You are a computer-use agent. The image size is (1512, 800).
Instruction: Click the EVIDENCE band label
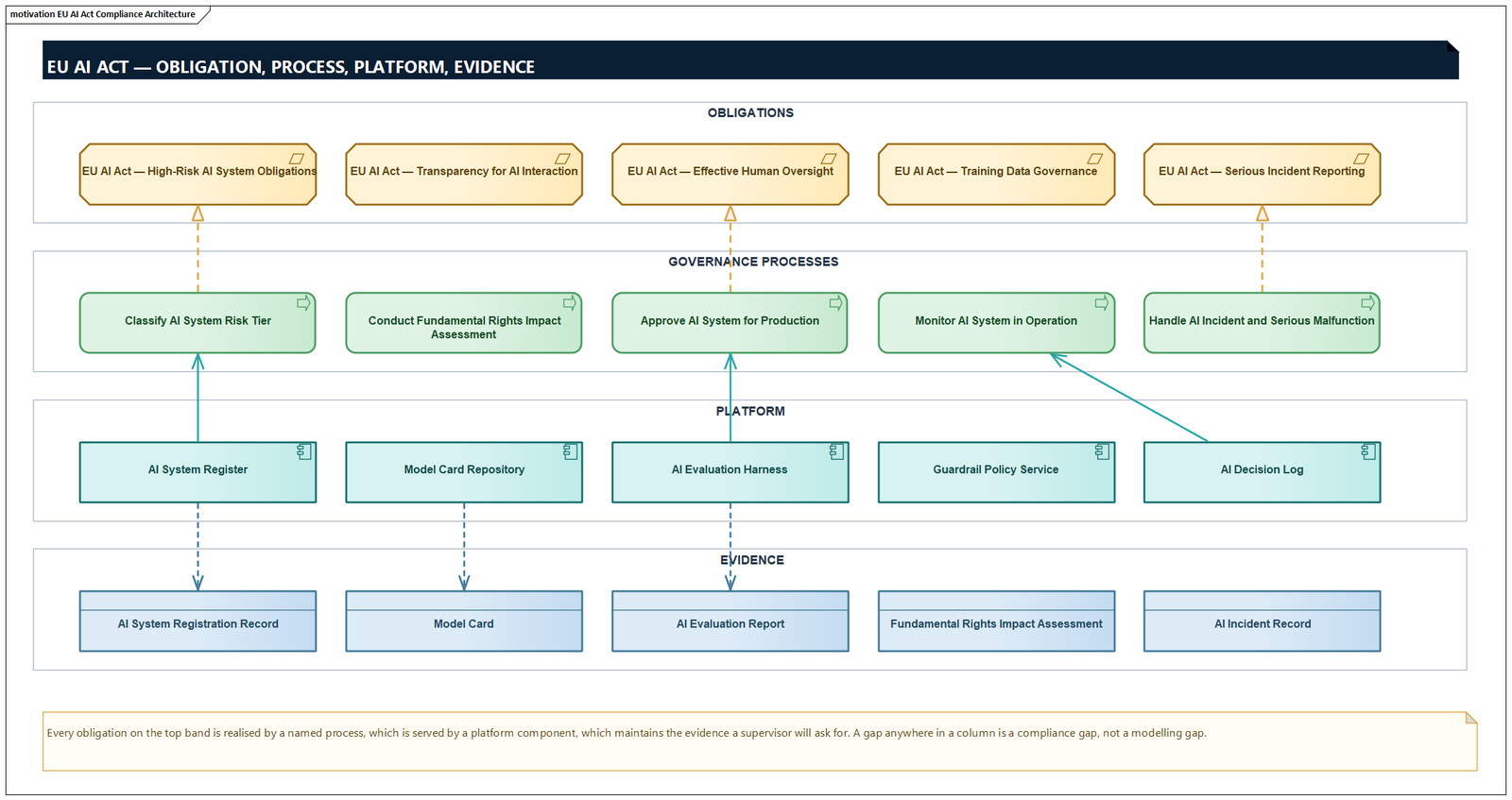(x=752, y=560)
